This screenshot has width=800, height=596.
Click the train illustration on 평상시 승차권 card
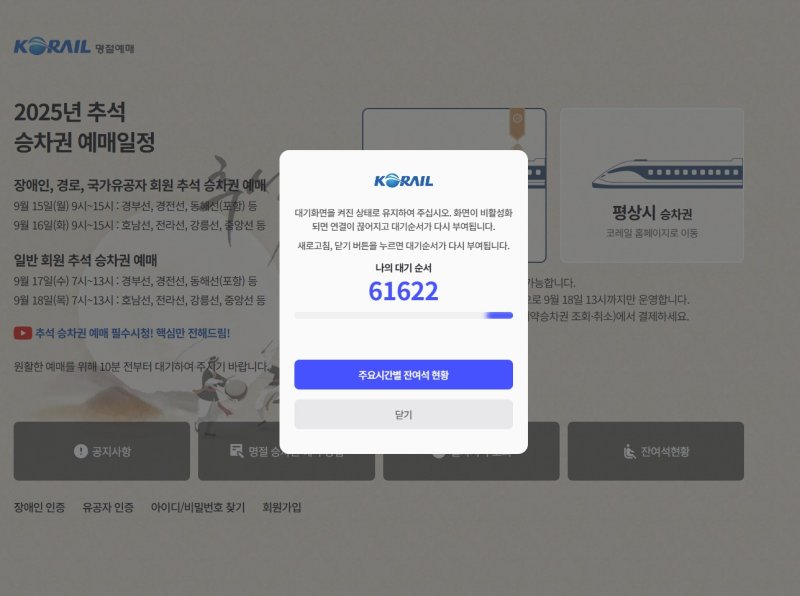point(667,173)
